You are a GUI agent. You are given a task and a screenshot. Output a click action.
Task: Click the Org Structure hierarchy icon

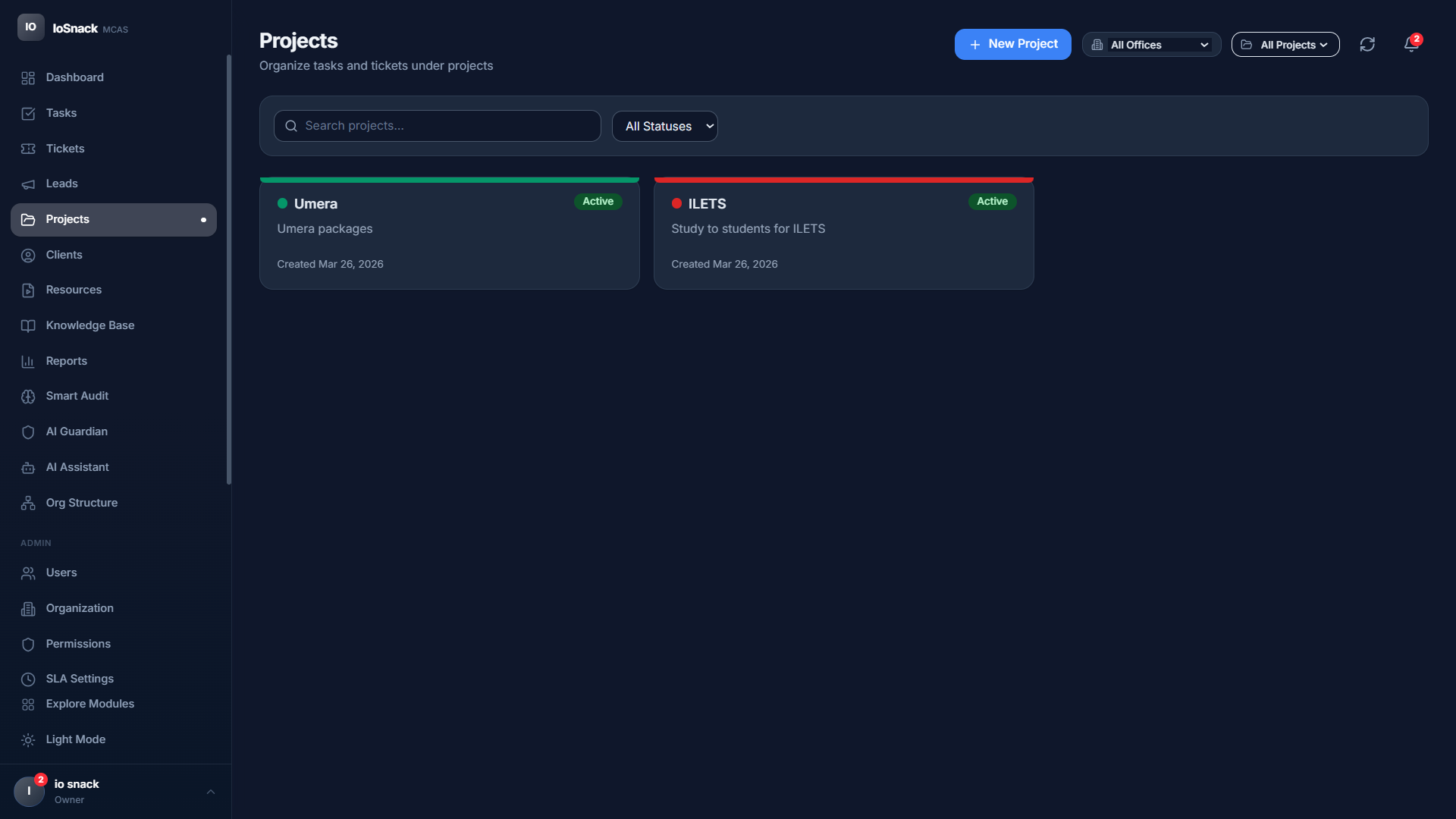(x=28, y=504)
